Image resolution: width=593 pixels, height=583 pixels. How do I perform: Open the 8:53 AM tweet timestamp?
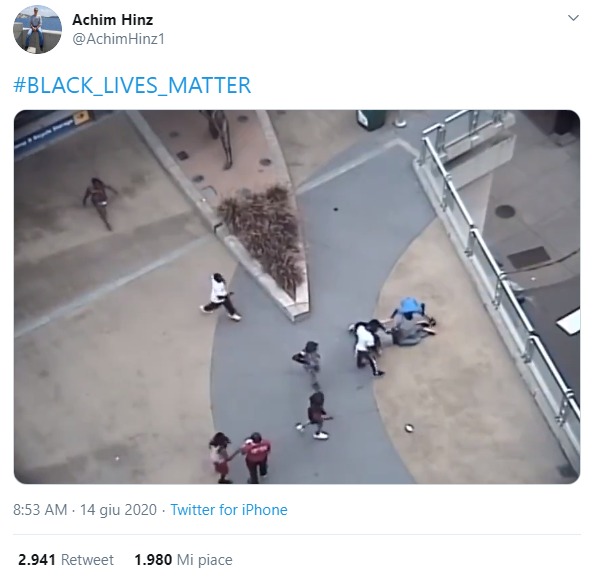tap(40, 510)
